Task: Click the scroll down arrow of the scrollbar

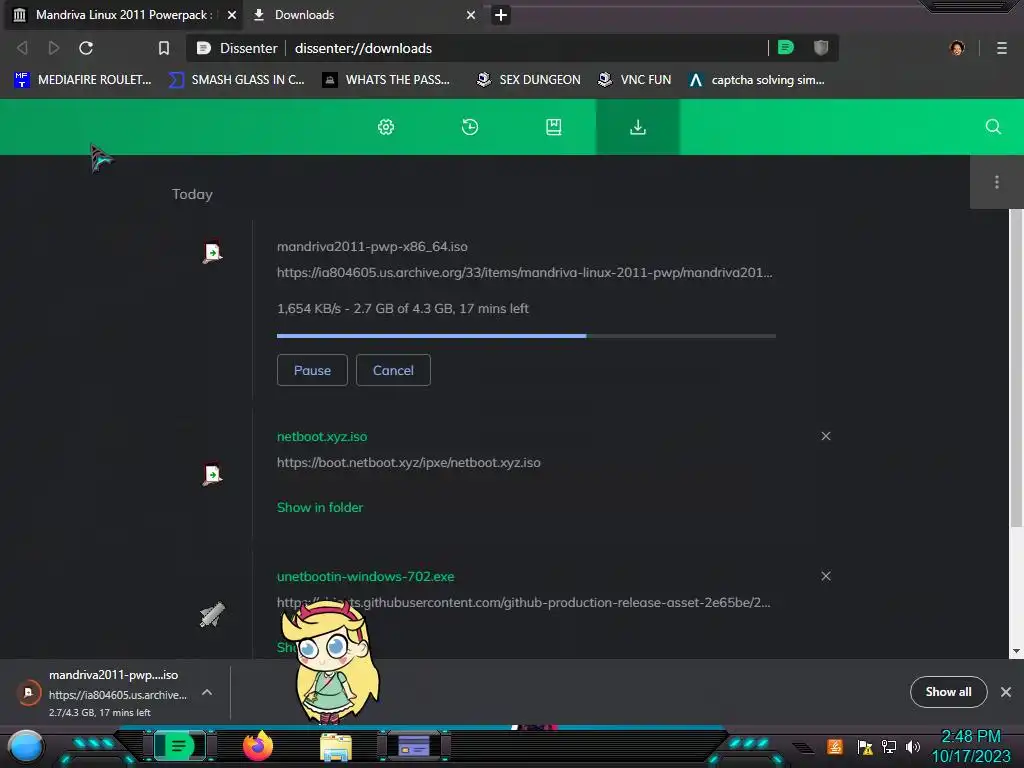Action: [x=1016, y=651]
